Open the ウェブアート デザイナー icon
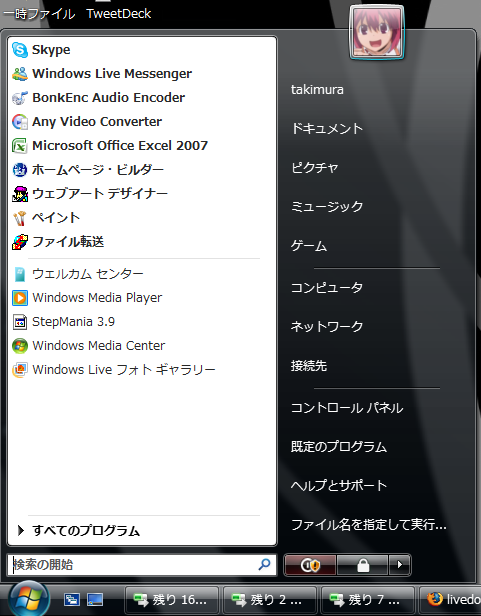Screen dimensions: 481x616 [x=20, y=194]
